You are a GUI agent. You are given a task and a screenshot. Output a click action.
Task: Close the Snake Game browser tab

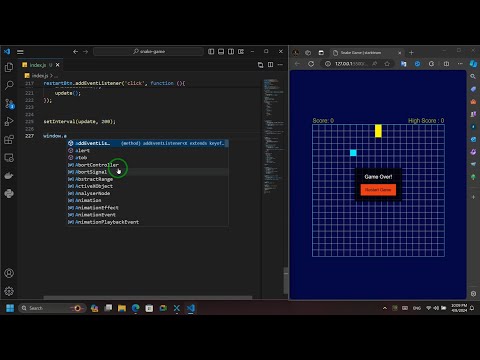click(x=400, y=53)
